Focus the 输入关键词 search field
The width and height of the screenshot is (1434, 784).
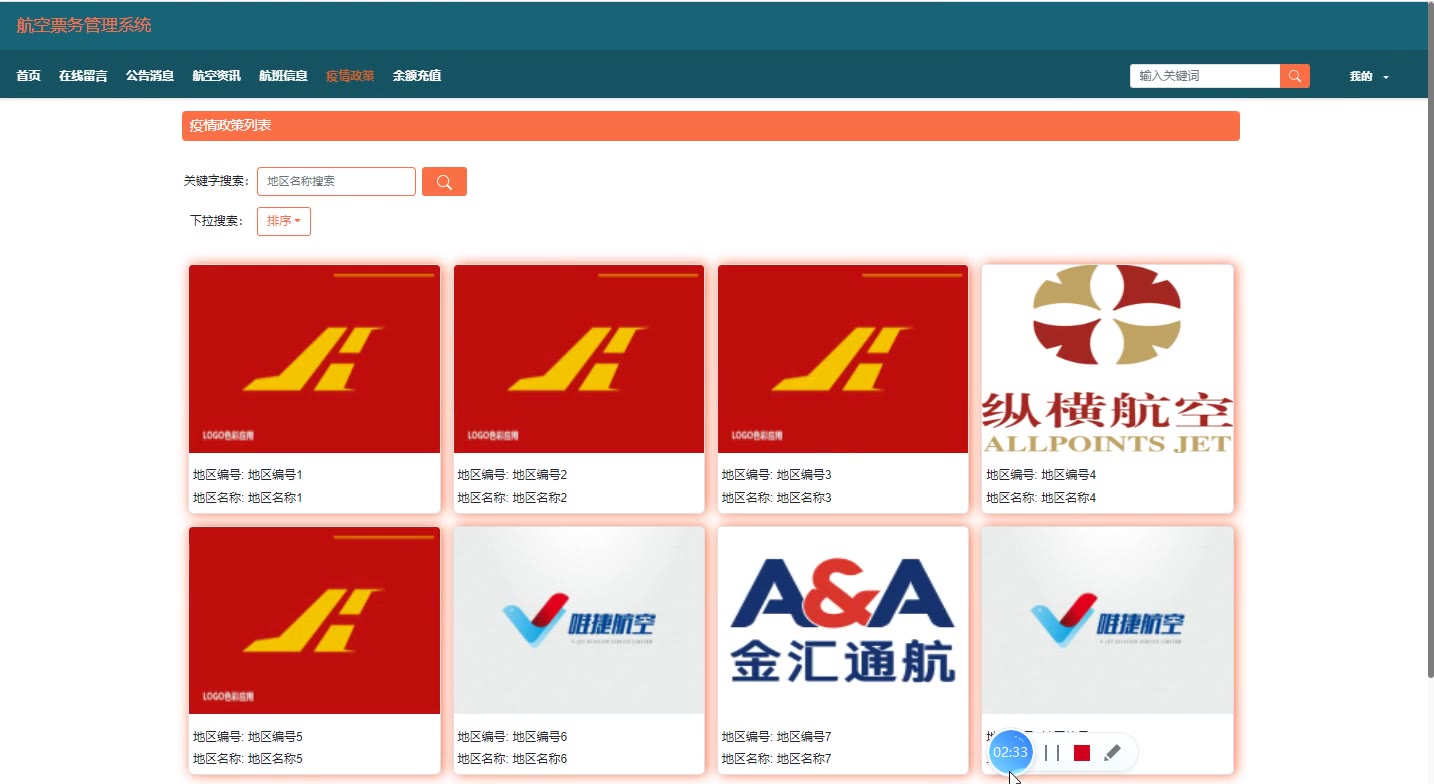click(1205, 76)
